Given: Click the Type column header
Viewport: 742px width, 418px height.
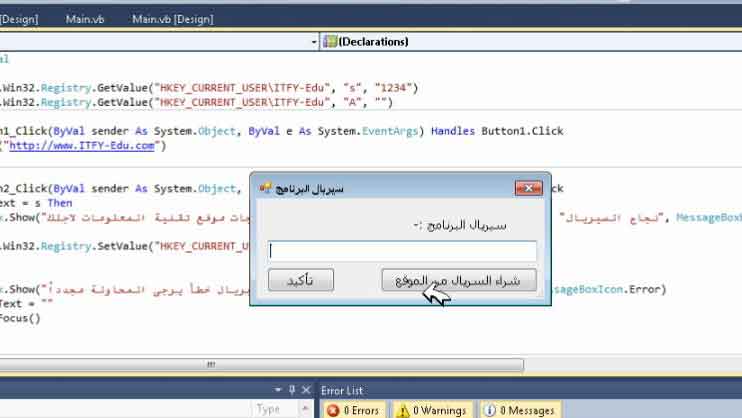Looking at the screenshot, I should pyautogui.click(x=268, y=409).
